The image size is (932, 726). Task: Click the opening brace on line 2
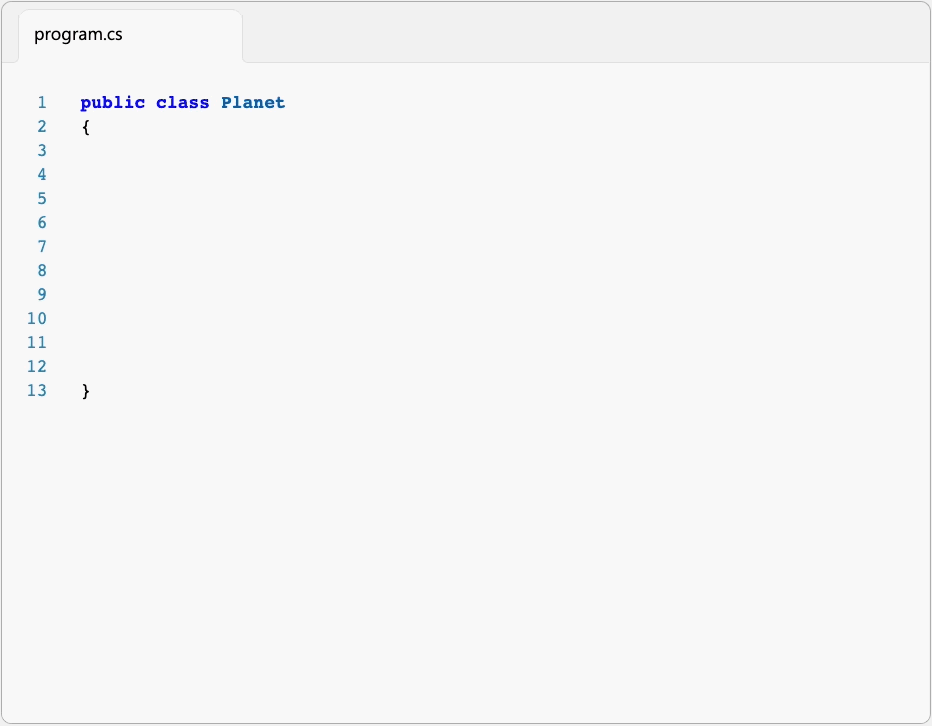[x=86, y=127]
